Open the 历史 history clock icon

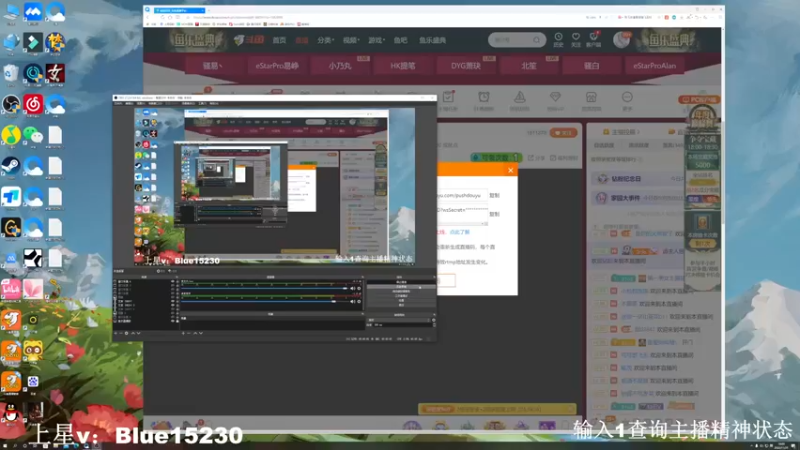pos(559,40)
